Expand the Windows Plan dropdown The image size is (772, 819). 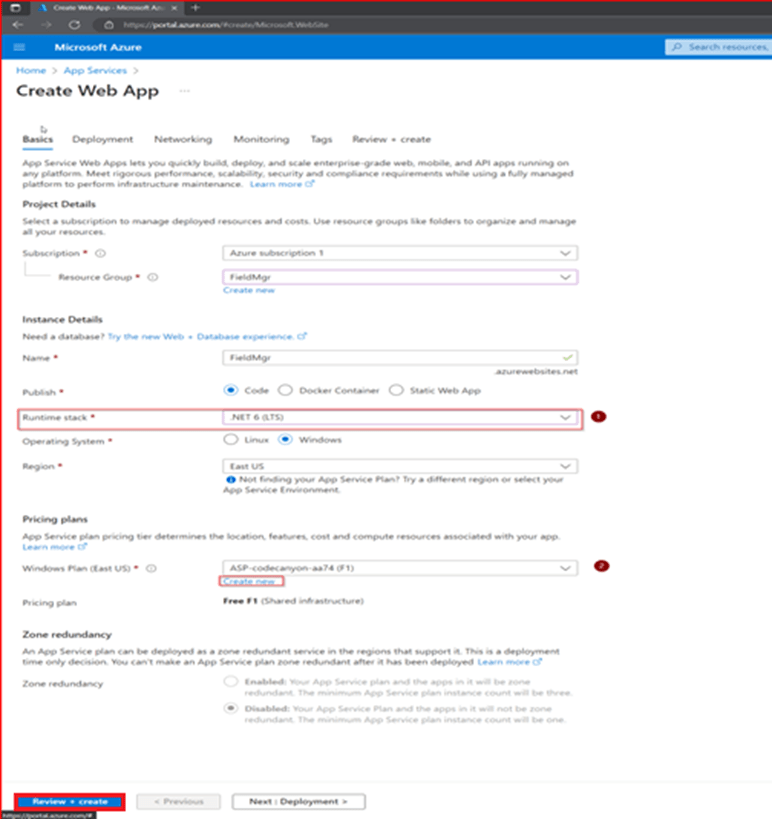coord(400,568)
